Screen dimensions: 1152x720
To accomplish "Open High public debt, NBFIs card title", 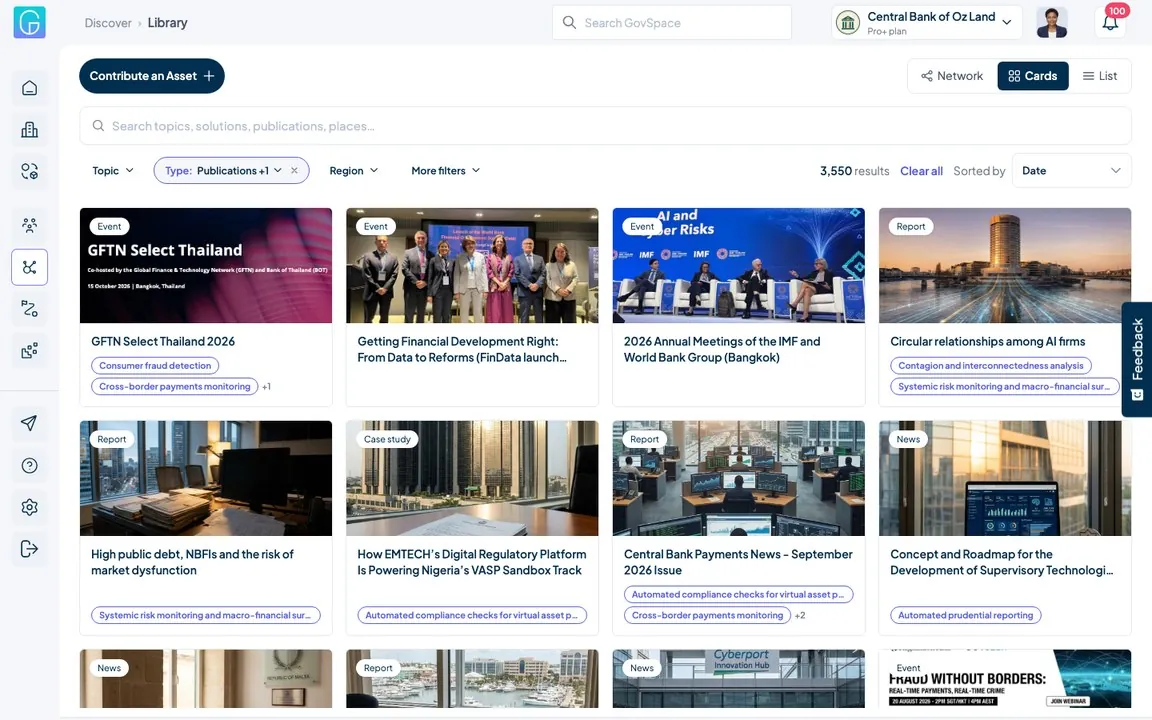I will 192,562.
